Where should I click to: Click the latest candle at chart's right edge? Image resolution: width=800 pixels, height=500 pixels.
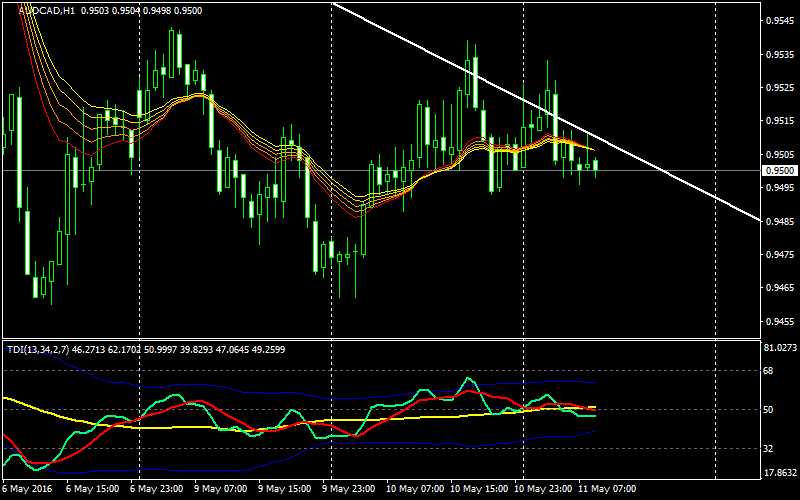tap(596, 166)
